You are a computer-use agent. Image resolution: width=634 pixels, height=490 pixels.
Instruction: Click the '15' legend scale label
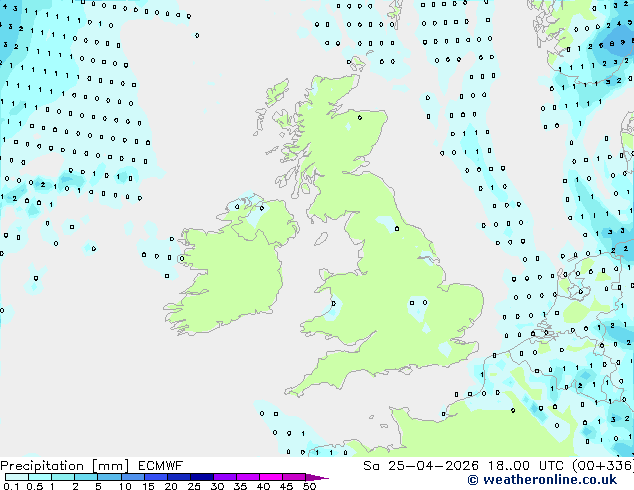point(148,486)
